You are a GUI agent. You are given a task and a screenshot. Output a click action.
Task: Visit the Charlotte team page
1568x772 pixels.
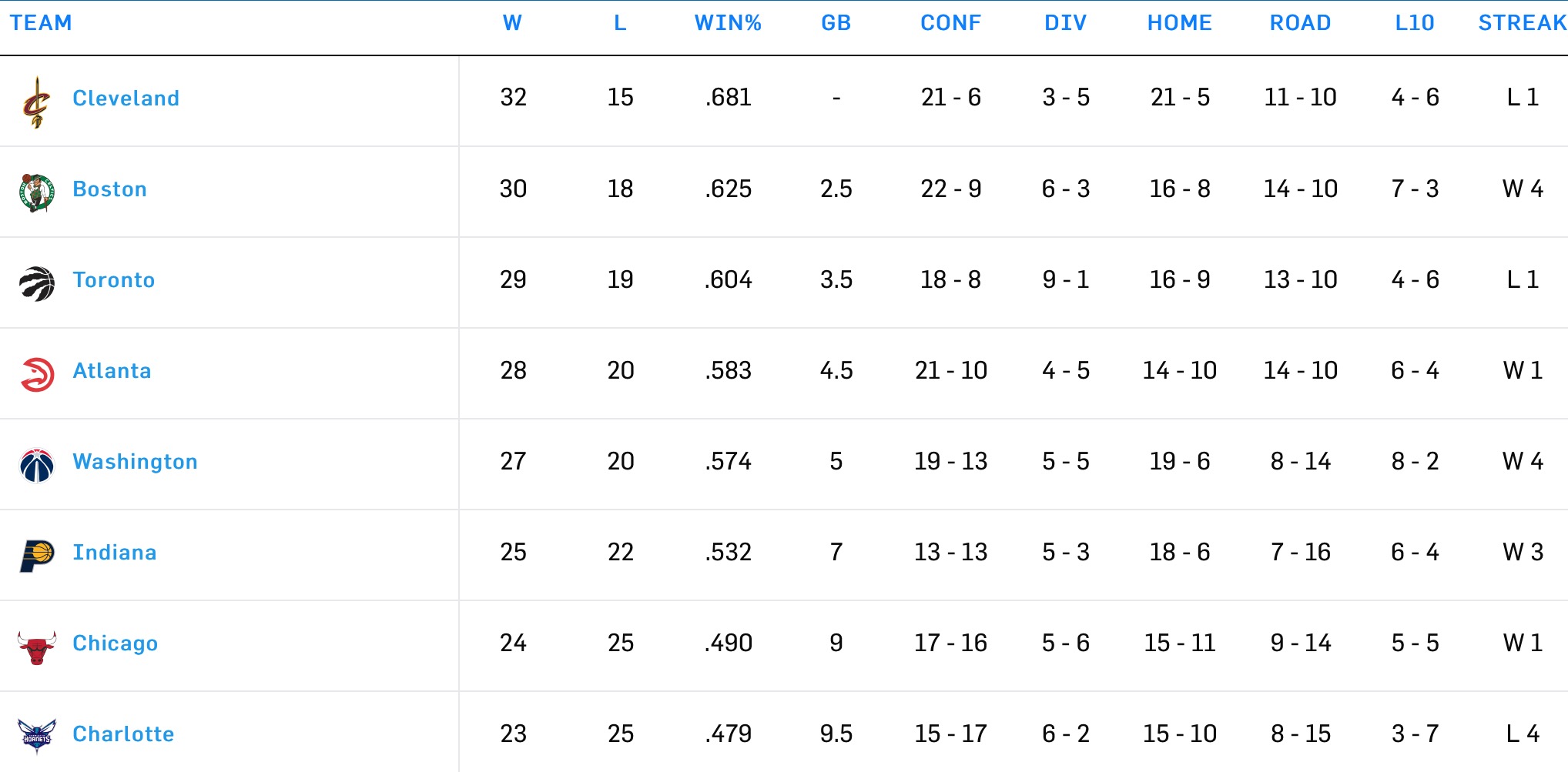pos(123,734)
